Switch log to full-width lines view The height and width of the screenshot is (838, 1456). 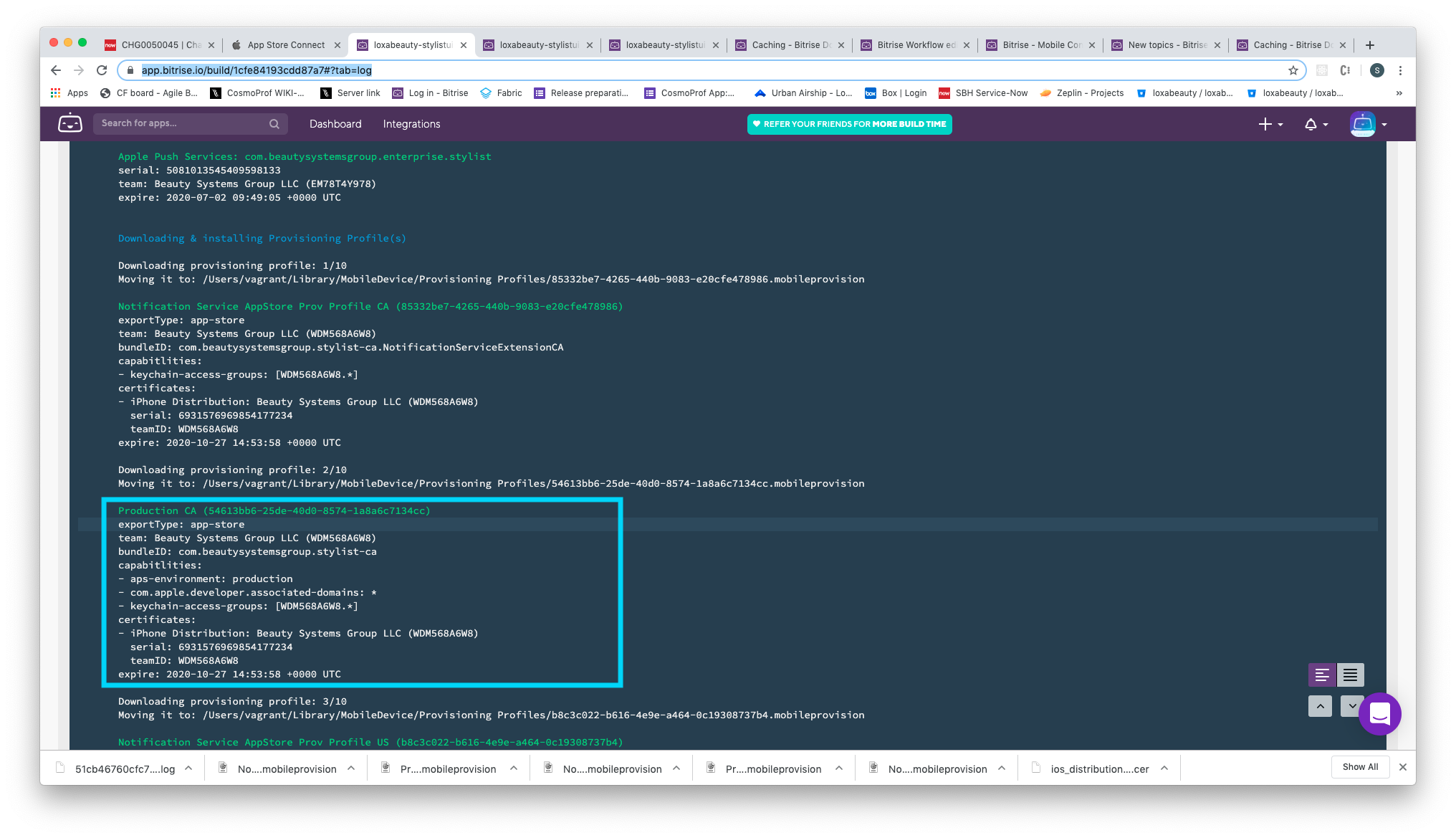pos(1350,675)
